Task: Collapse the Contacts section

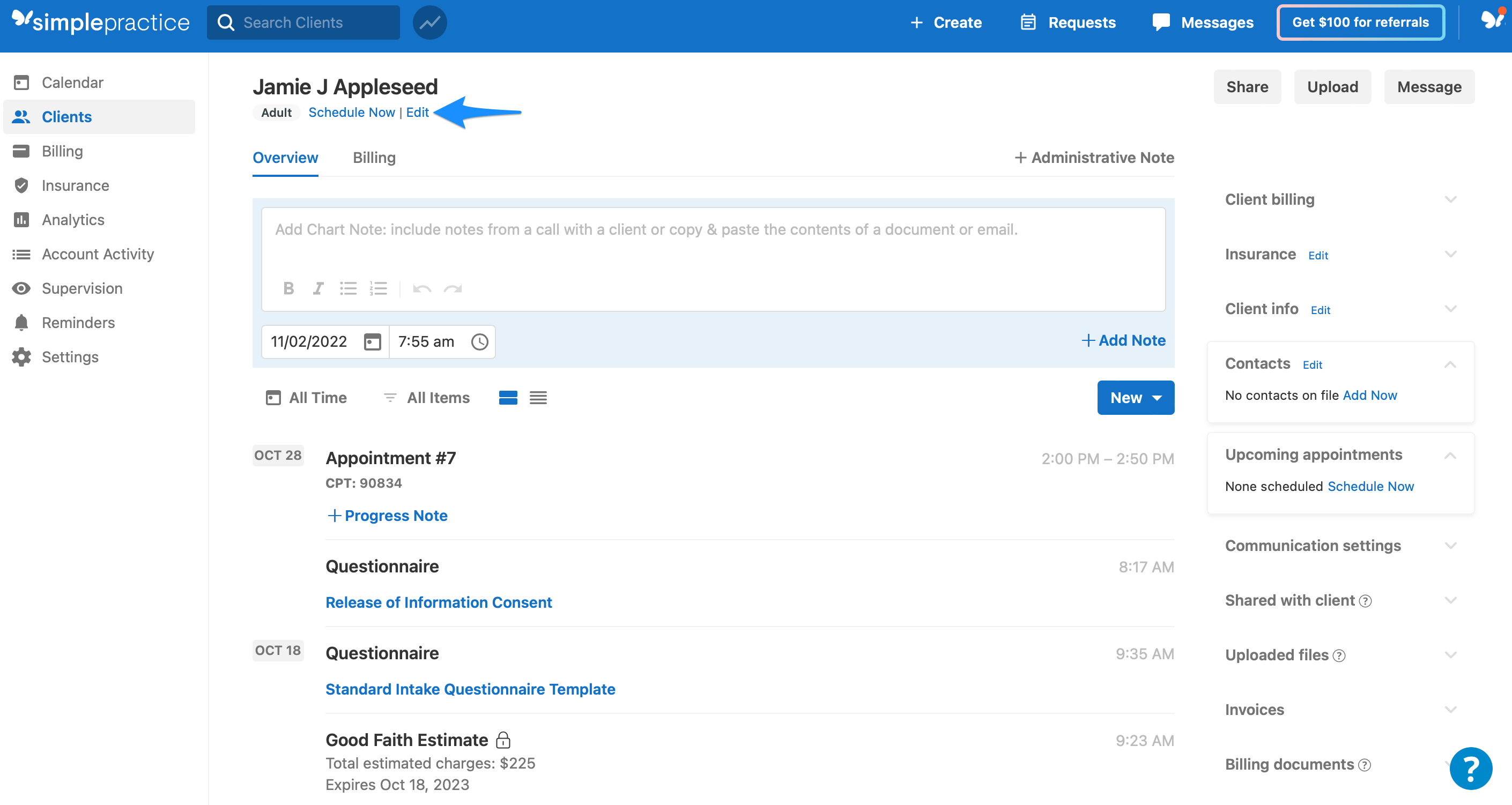Action: point(1451,364)
